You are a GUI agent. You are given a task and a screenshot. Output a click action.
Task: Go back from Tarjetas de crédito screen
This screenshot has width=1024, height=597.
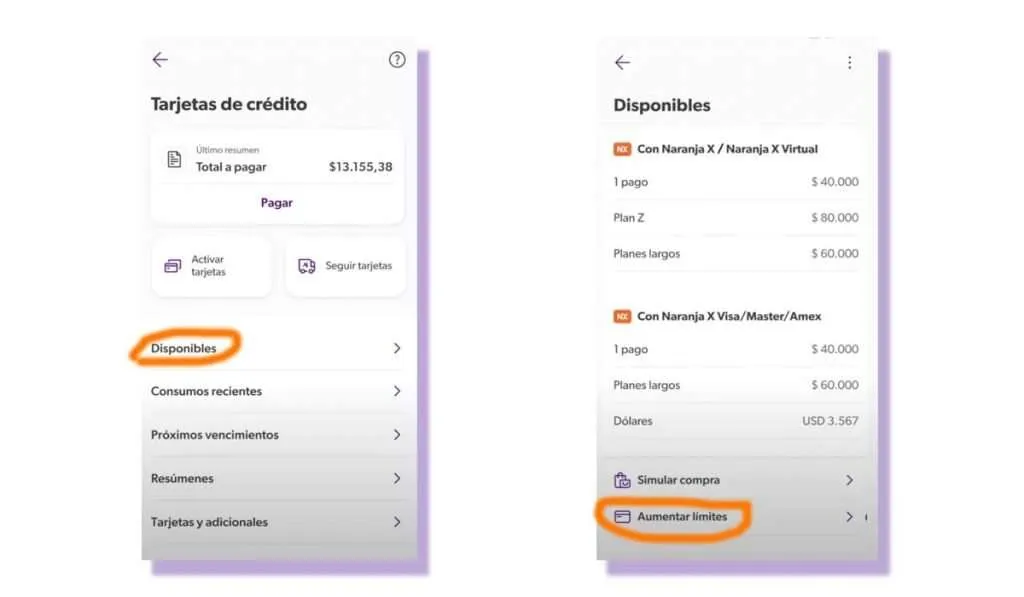[160, 60]
